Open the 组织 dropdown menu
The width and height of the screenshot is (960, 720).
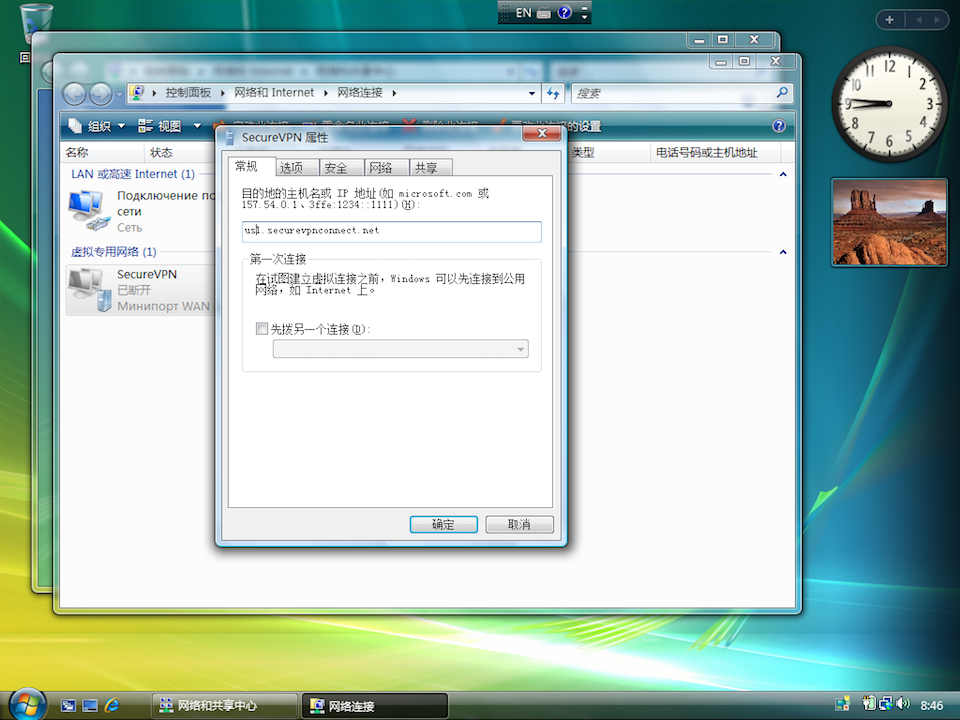[x=97, y=126]
